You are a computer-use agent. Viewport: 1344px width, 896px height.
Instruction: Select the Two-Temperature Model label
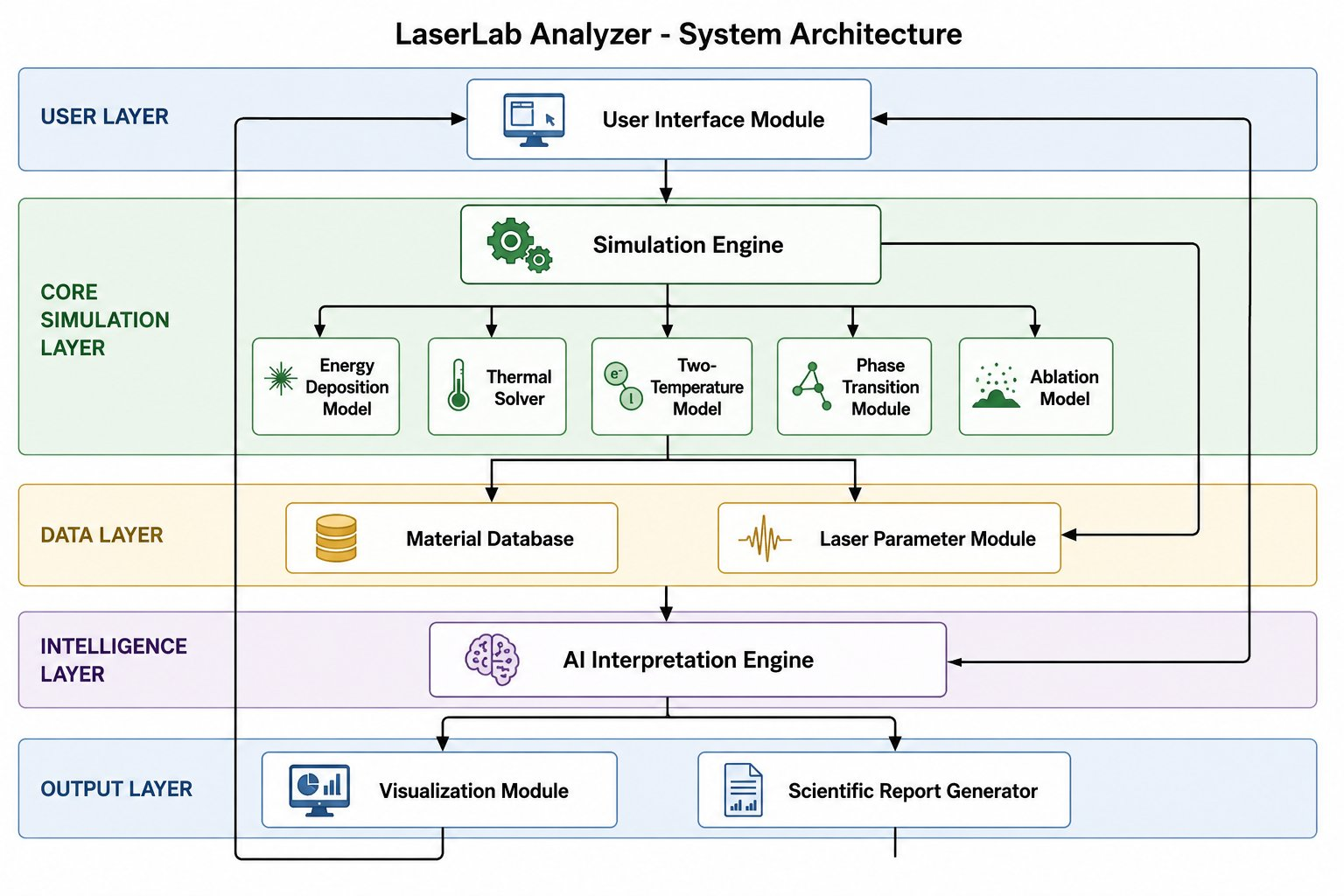[x=696, y=387]
